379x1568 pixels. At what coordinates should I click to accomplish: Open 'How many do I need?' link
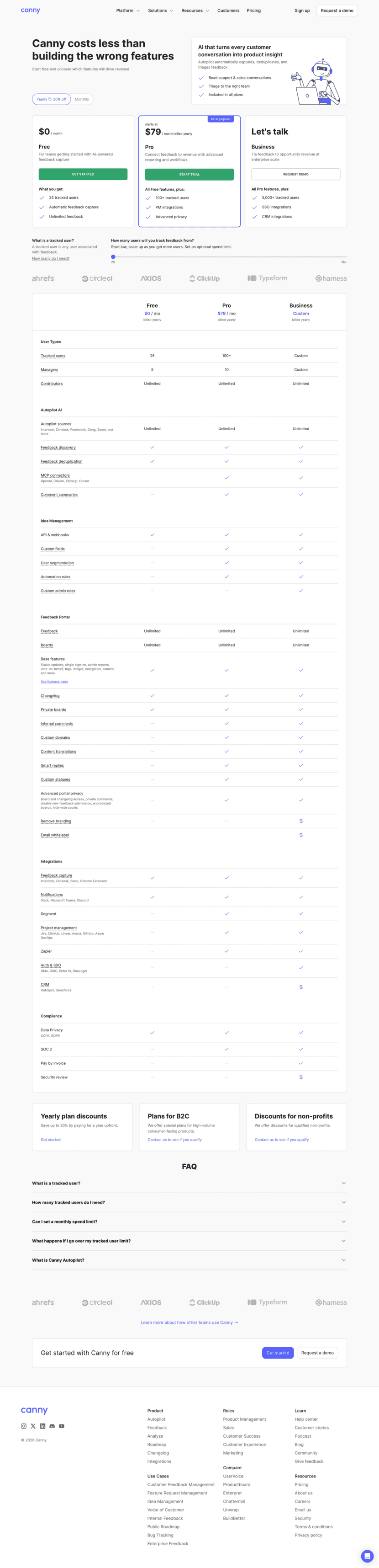click(51, 259)
